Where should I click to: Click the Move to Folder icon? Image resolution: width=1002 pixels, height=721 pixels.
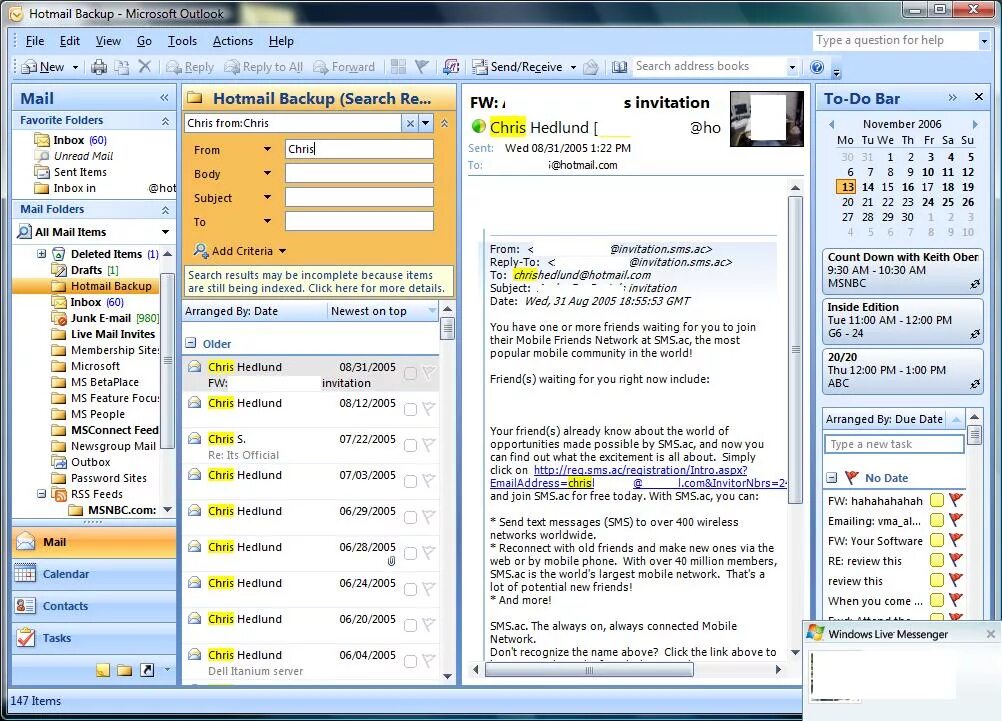(121, 66)
